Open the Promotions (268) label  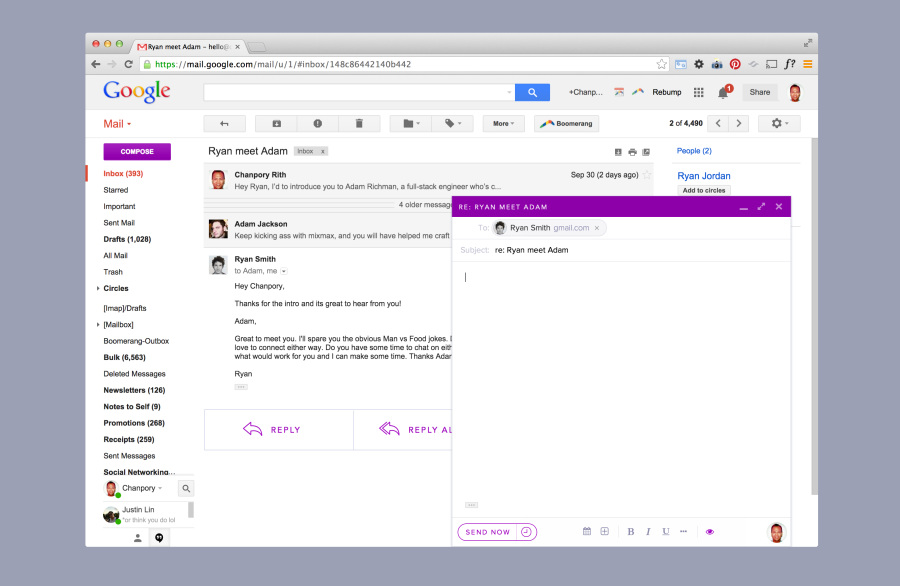click(x=134, y=423)
